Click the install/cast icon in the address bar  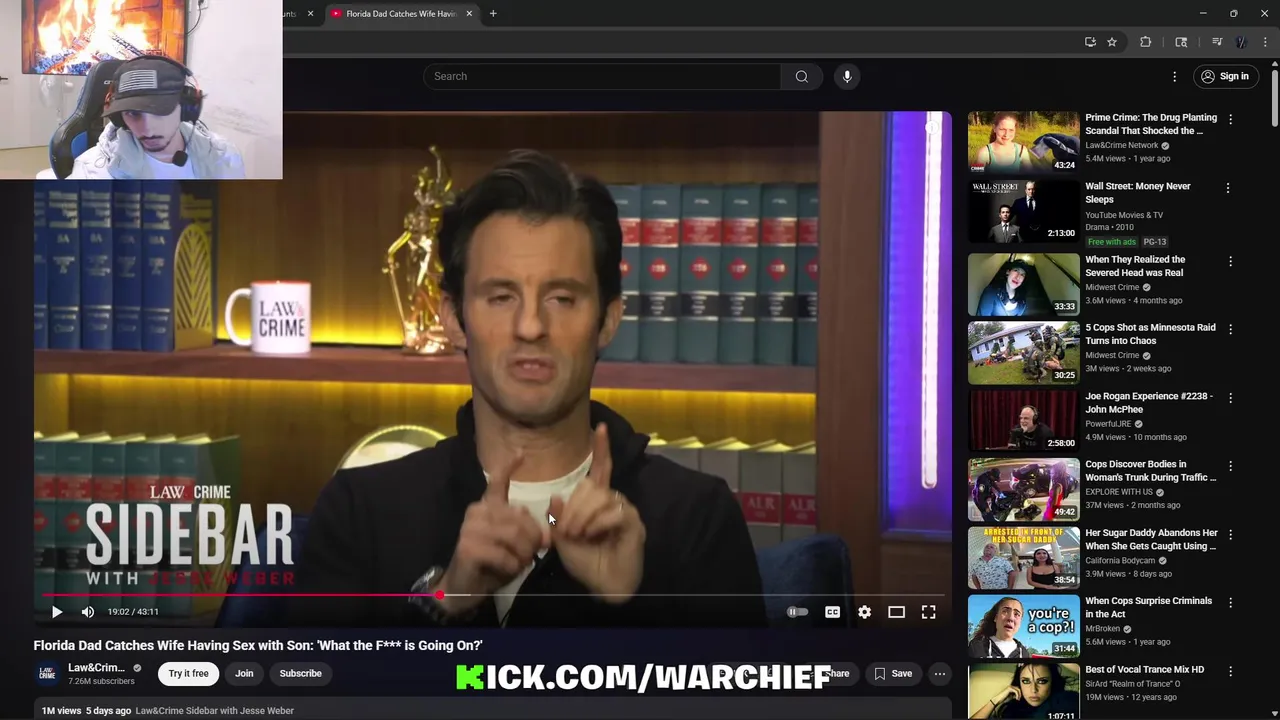[1090, 42]
